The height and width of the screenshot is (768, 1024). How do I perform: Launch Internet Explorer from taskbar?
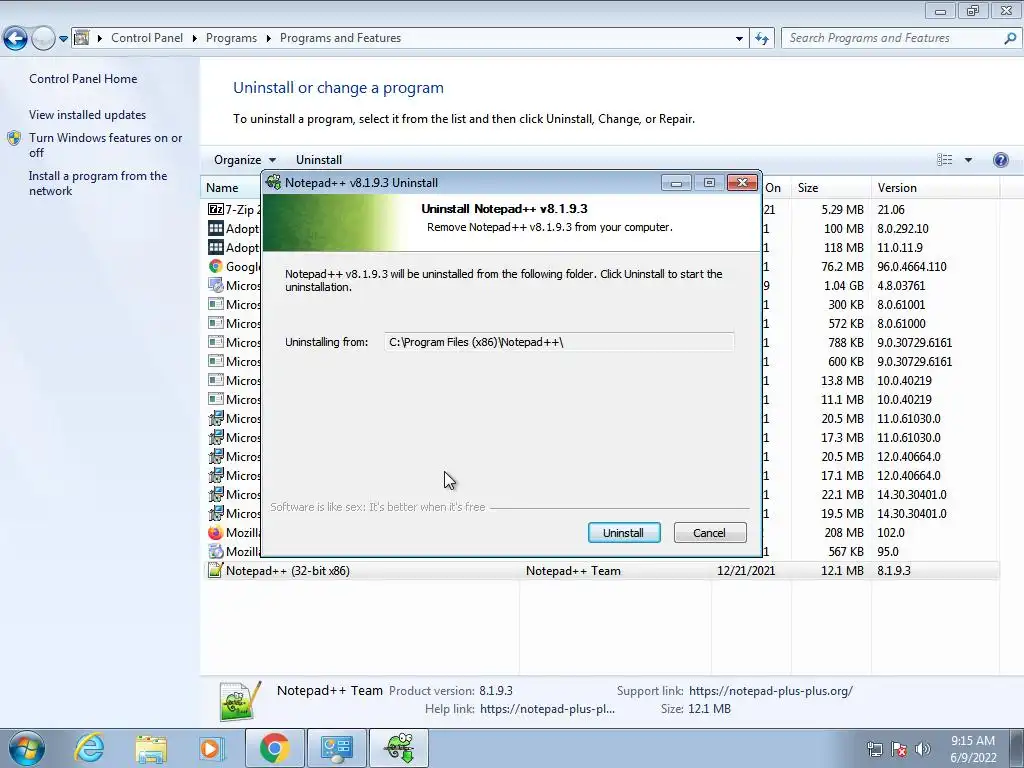(x=89, y=748)
